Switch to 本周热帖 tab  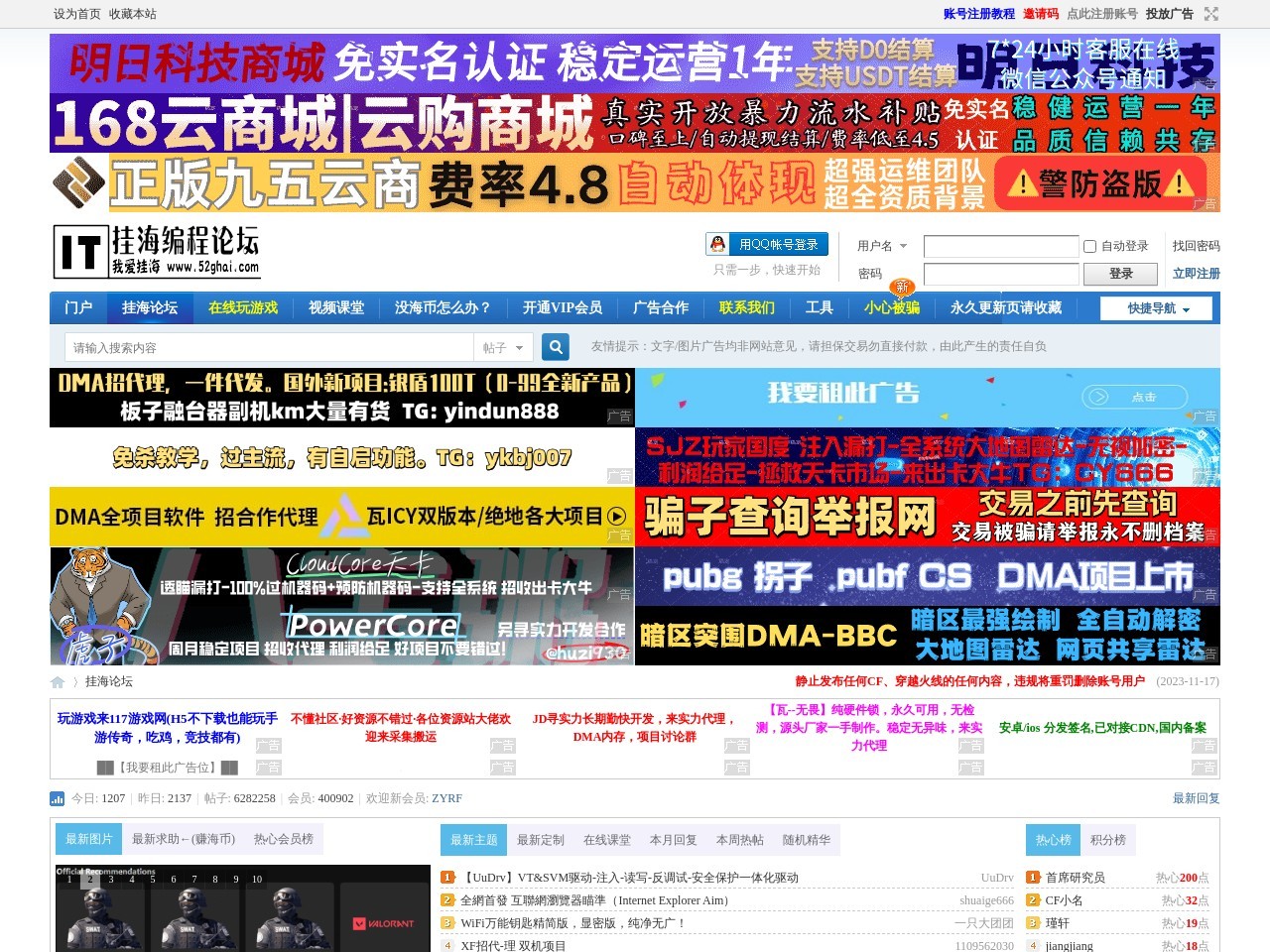point(740,840)
